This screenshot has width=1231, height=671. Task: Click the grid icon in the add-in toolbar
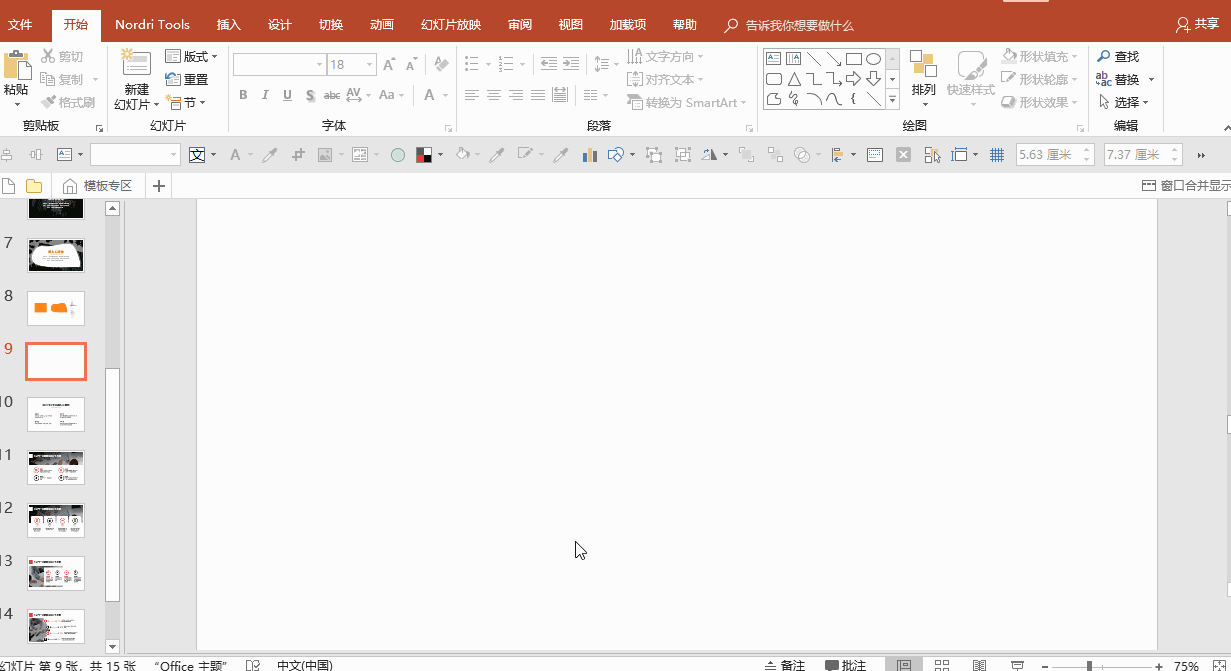[x=996, y=155]
